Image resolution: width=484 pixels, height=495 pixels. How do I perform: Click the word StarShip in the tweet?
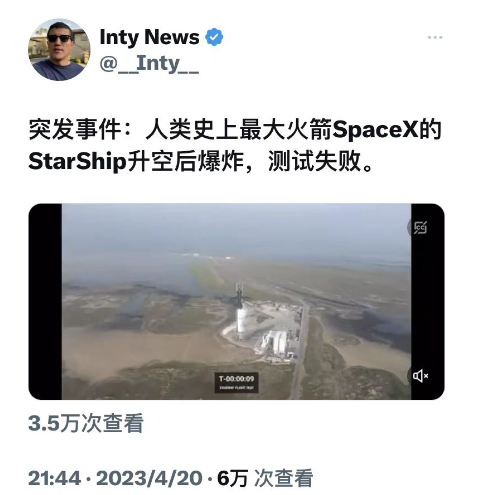pyautogui.click(x=78, y=162)
